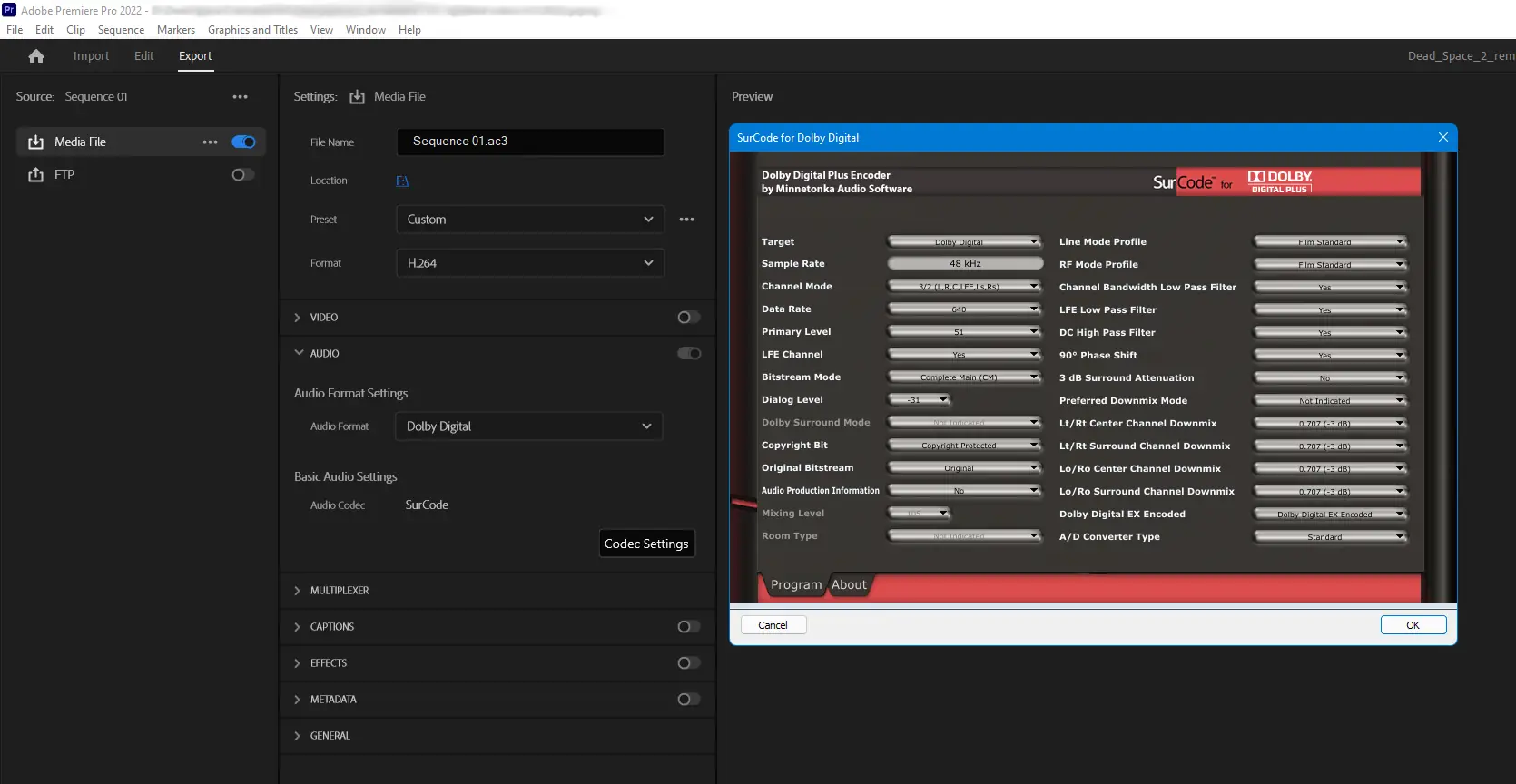Open Source Sequence 01 options menu
The image size is (1516, 784).
click(x=240, y=97)
